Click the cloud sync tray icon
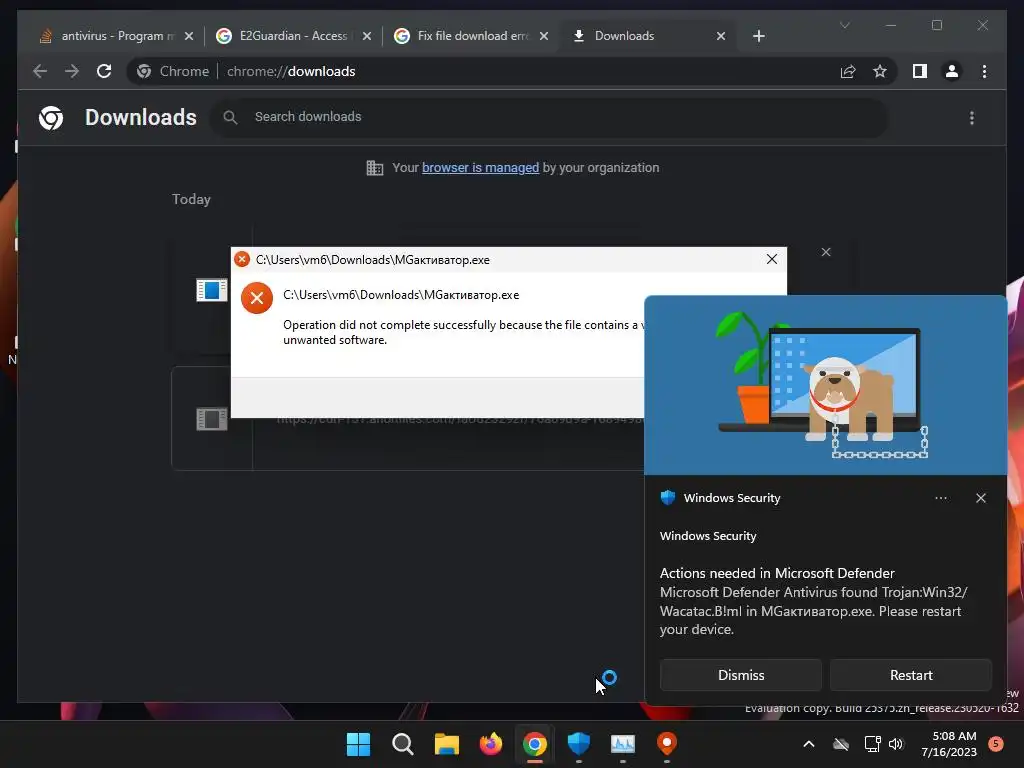1024x768 pixels. tap(840, 744)
